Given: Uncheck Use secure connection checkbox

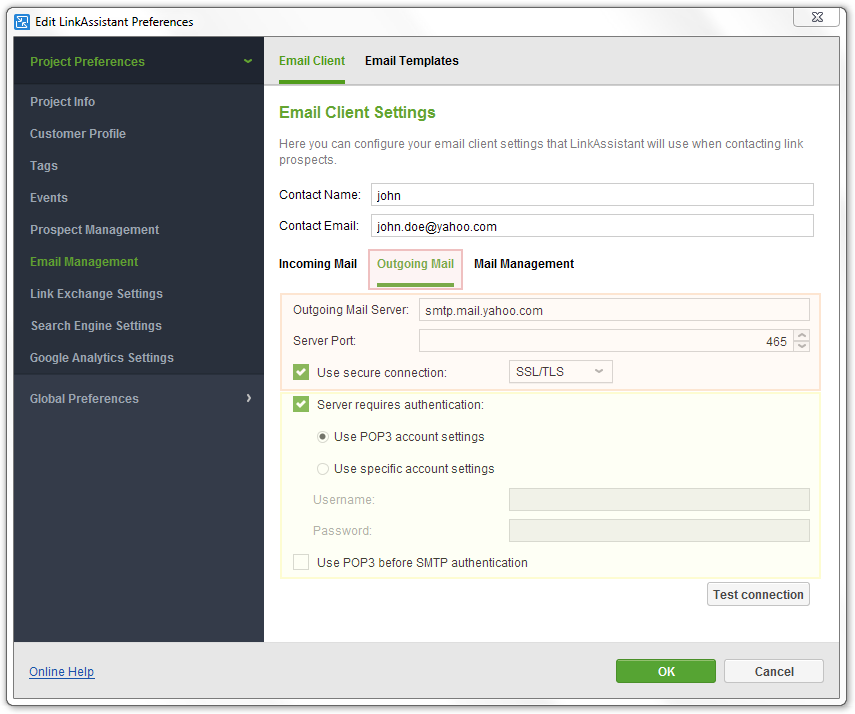Looking at the screenshot, I should point(301,373).
